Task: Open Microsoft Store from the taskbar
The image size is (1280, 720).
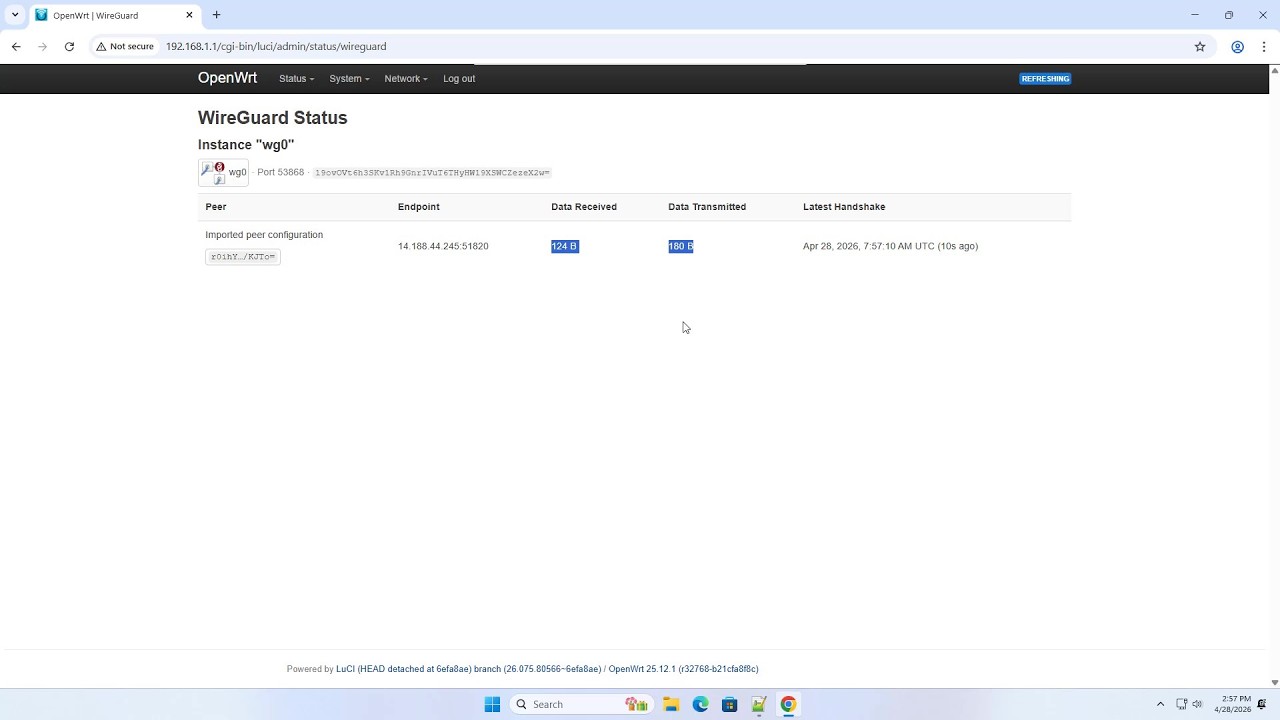Action: (730, 704)
